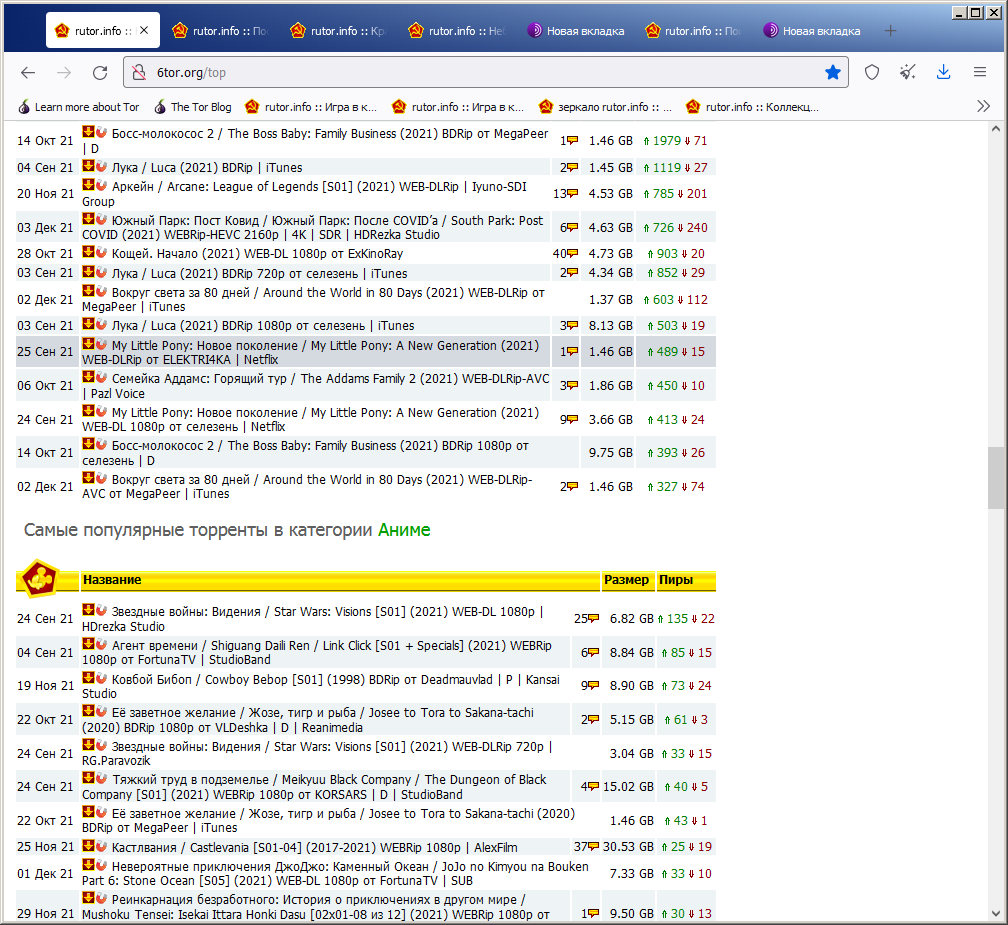Open a new tab with plus button
The height and width of the screenshot is (925, 1008).
(890, 31)
